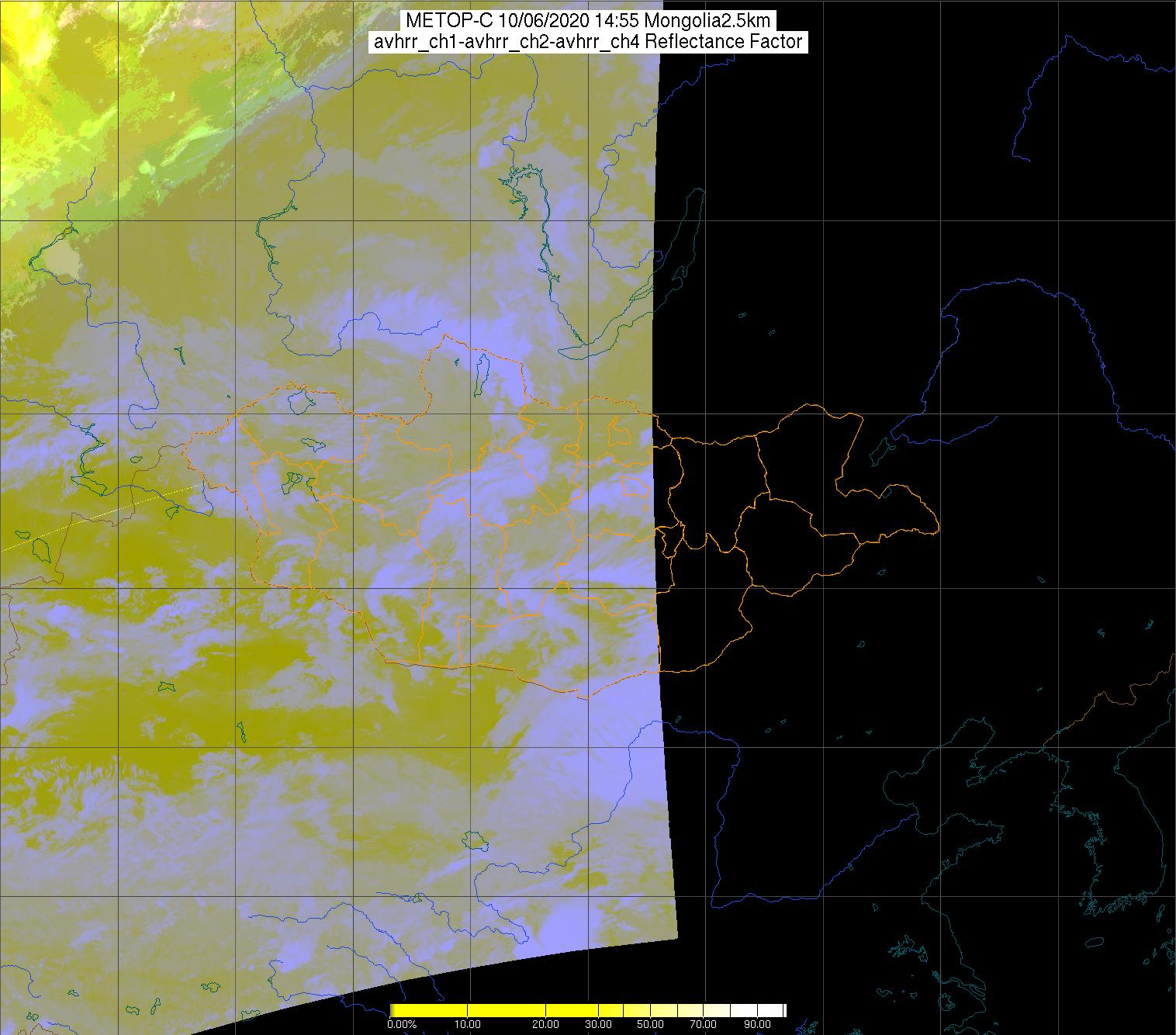
Task: Click the avhrr channels Reflectance Factor subtitle
Action: 587,42
